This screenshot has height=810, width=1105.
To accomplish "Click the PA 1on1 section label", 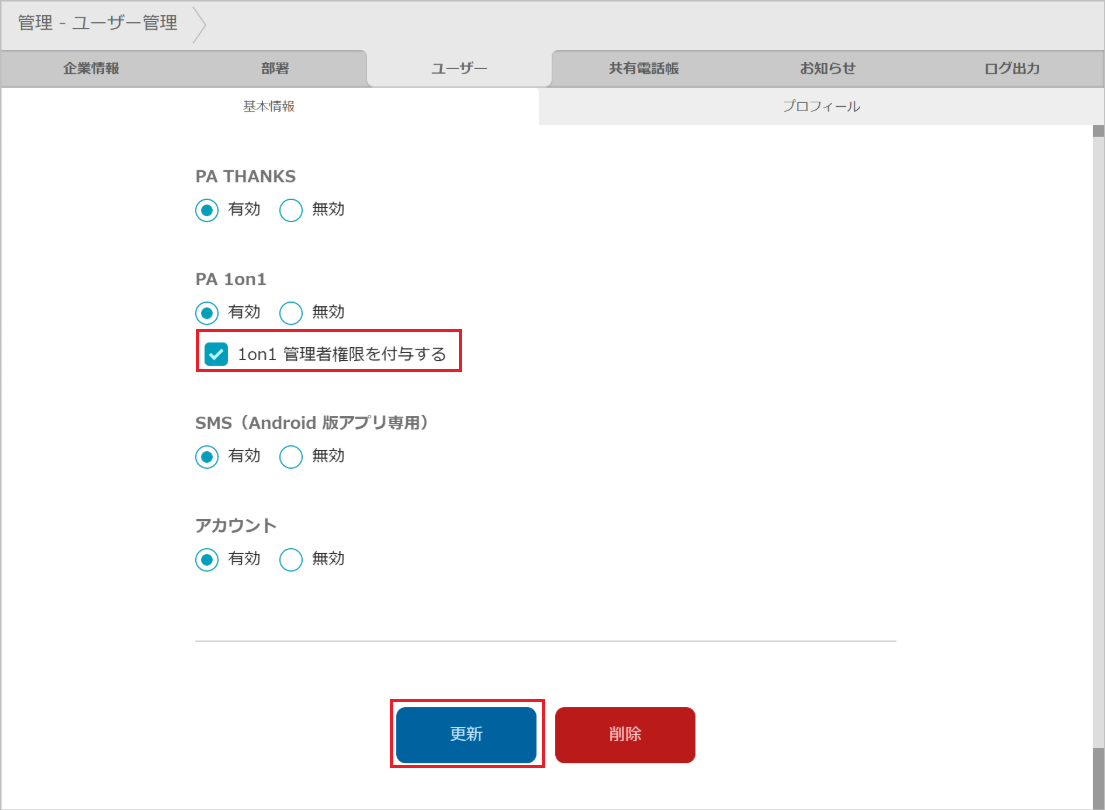I will pyautogui.click(x=230, y=279).
